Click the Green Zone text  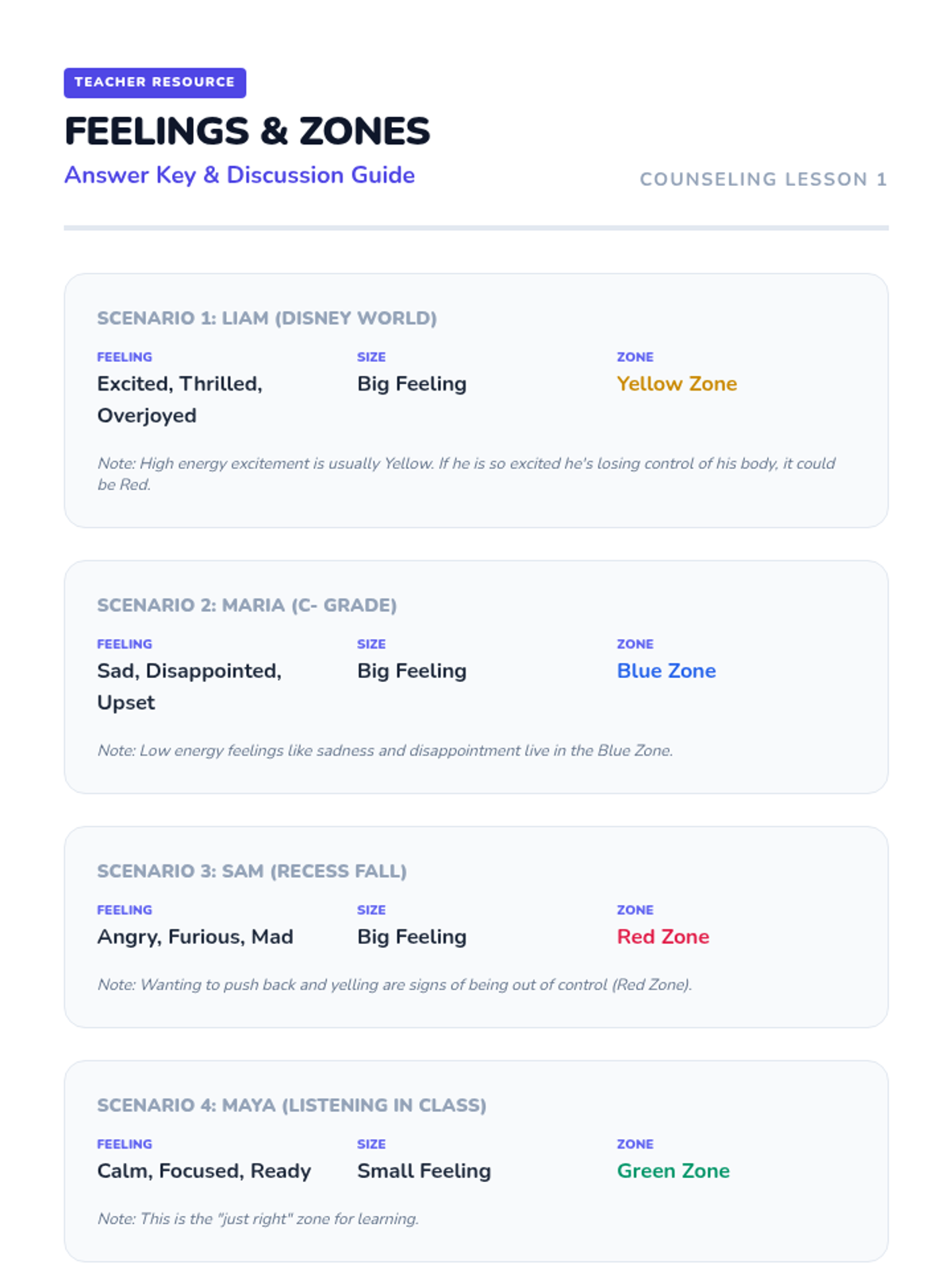coord(674,1171)
